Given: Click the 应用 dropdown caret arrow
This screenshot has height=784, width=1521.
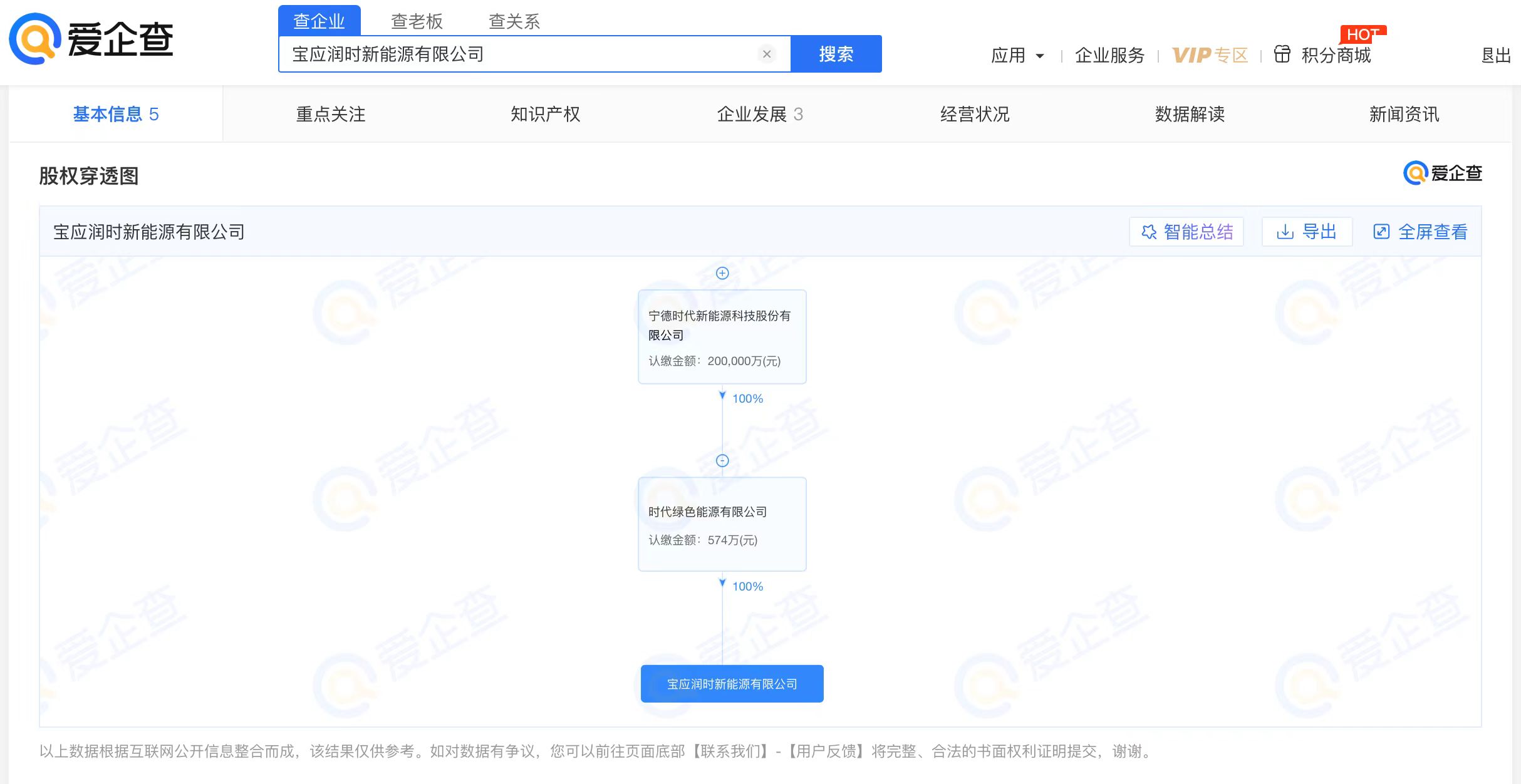Looking at the screenshot, I should [x=1040, y=56].
